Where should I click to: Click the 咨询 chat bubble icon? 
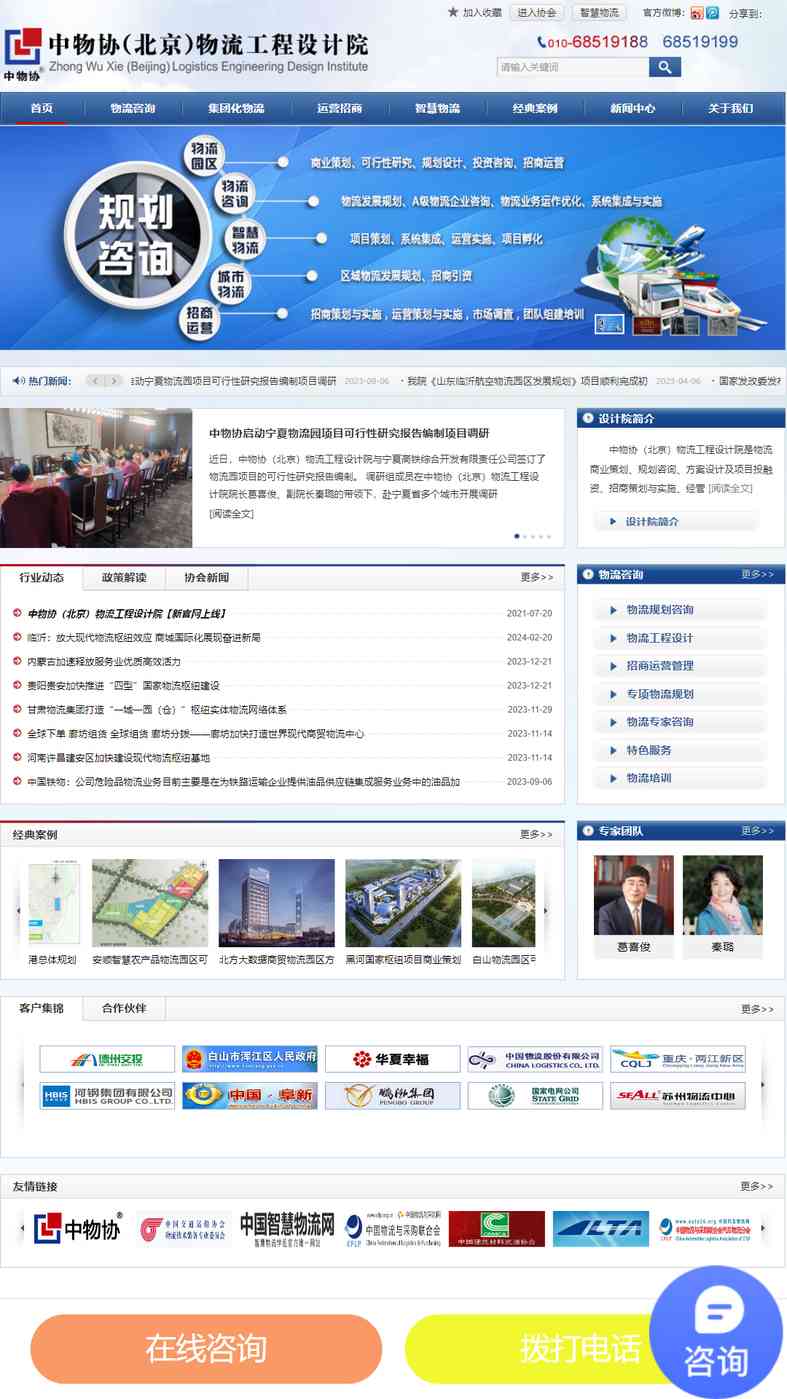click(x=716, y=1332)
